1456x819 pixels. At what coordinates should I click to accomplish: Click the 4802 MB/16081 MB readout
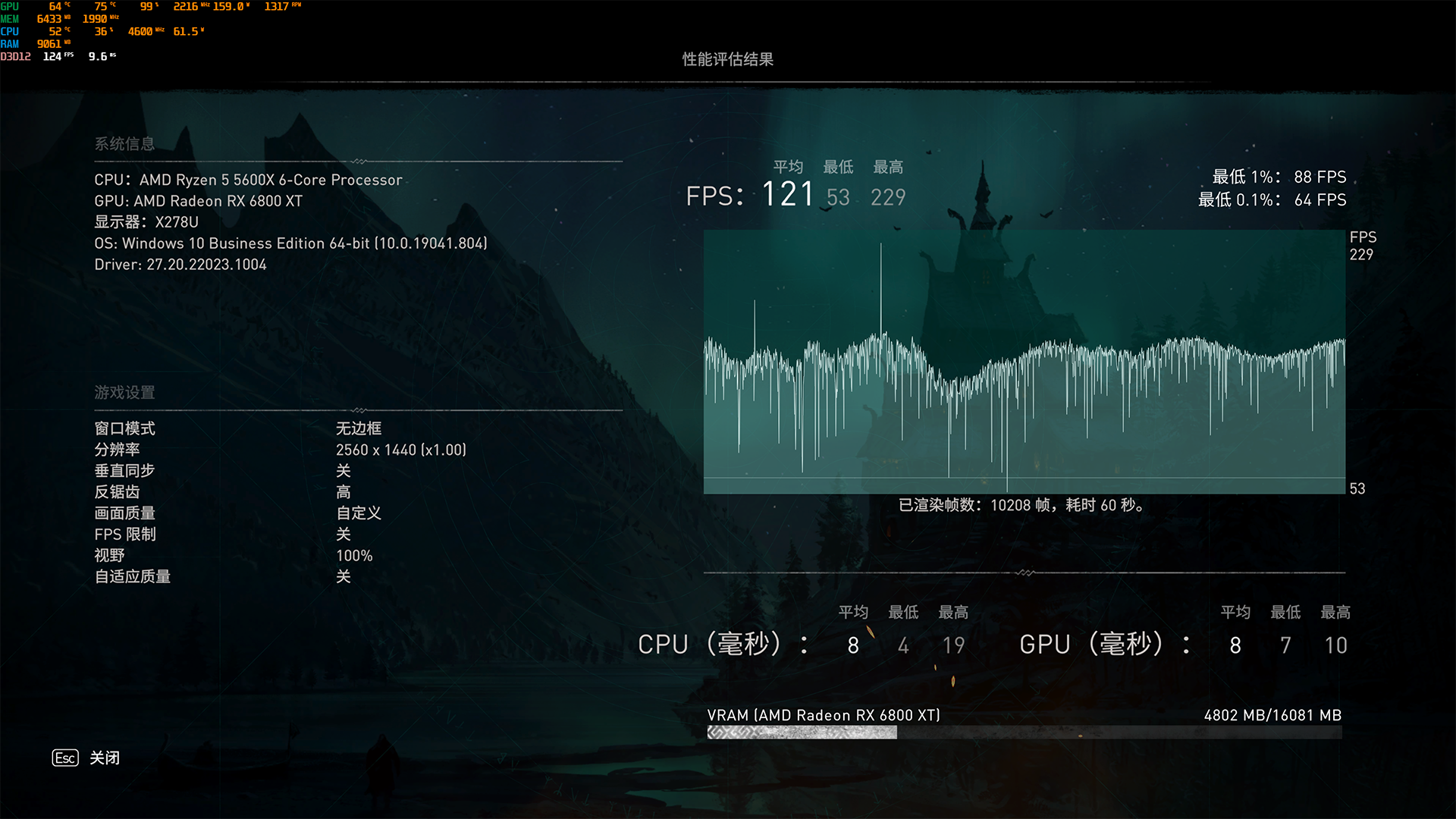coord(1272,715)
